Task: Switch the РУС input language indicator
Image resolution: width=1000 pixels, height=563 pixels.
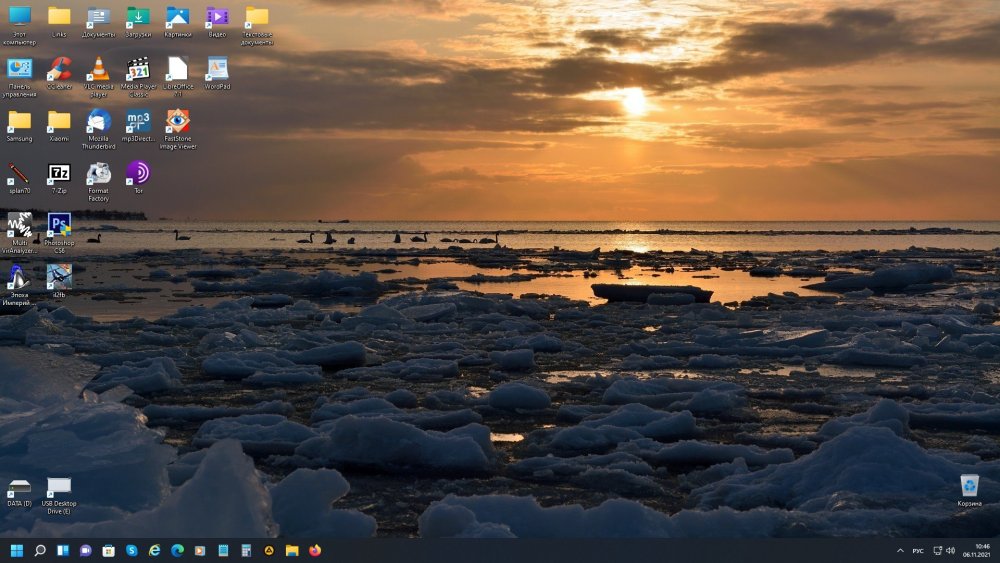Action: coord(918,551)
